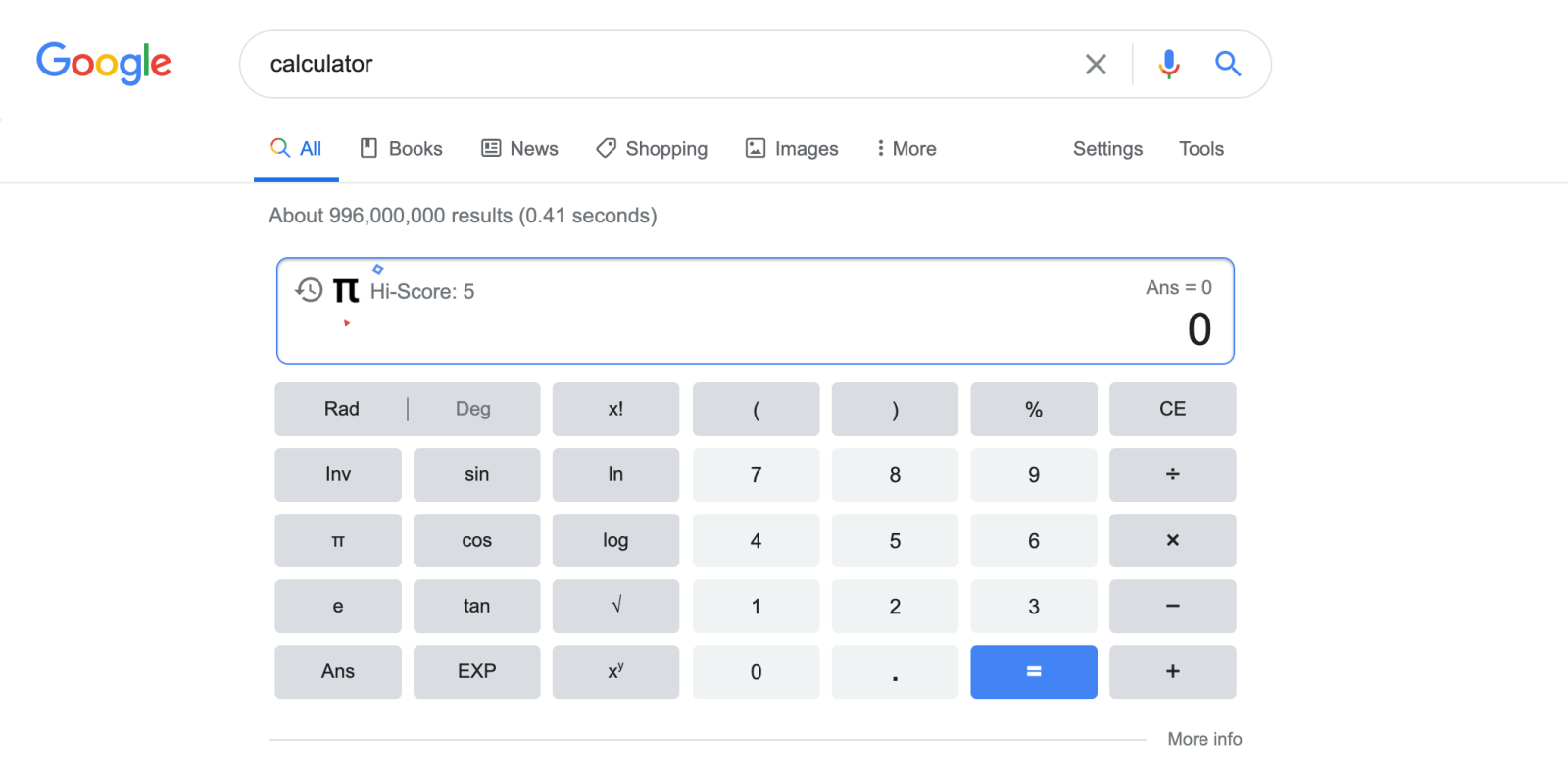Start search by voice microphone
The height and width of the screenshot is (784, 1568).
[x=1168, y=65]
